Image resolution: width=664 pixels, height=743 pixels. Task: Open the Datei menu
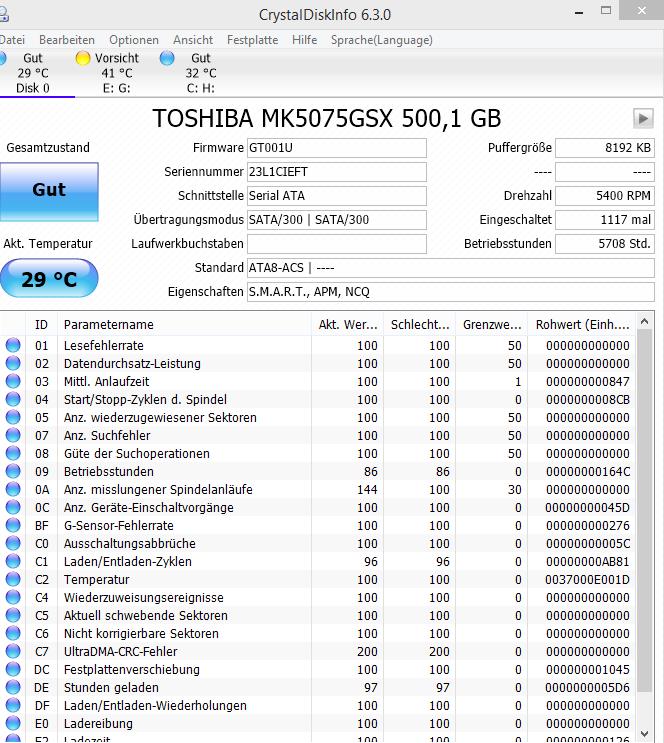pos(12,40)
